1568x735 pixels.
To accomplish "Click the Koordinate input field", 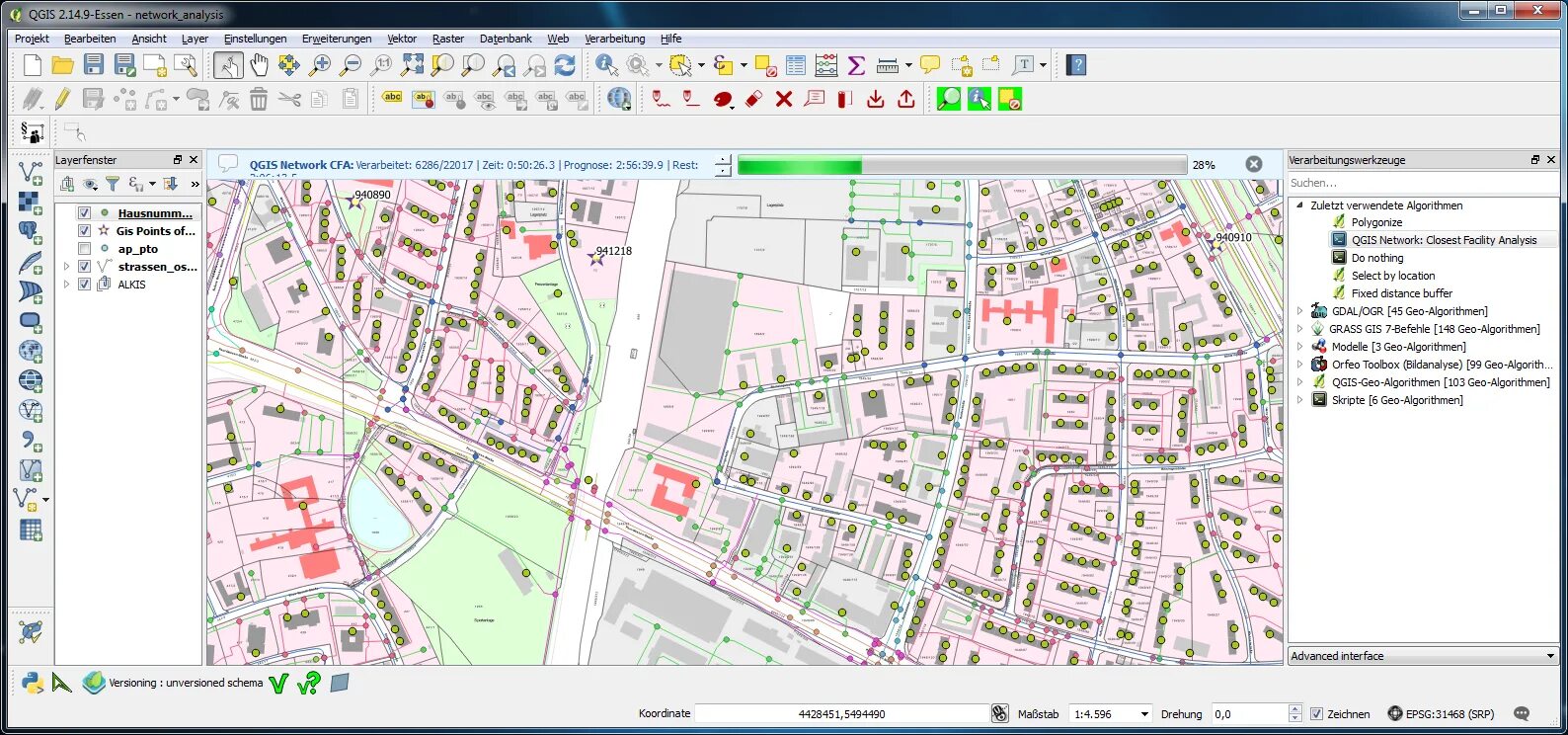I will coord(842,713).
